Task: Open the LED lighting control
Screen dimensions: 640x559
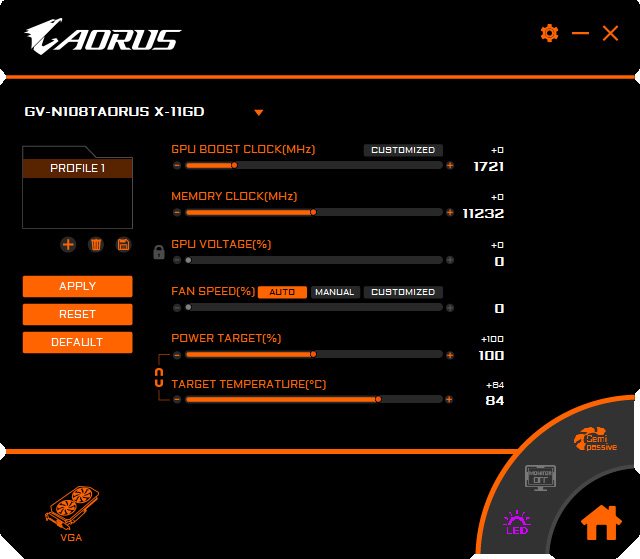Action: [x=517, y=523]
